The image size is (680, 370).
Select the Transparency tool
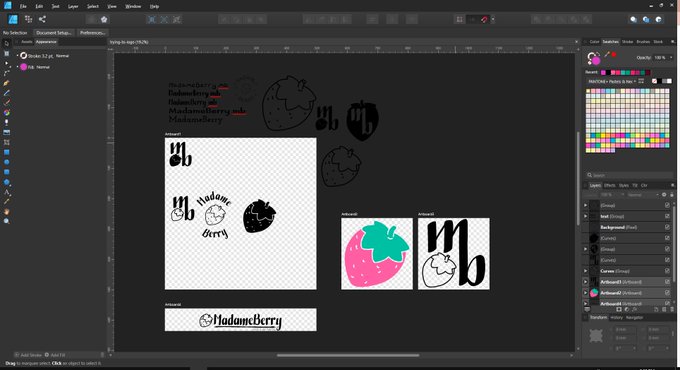(x=7, y=123)
